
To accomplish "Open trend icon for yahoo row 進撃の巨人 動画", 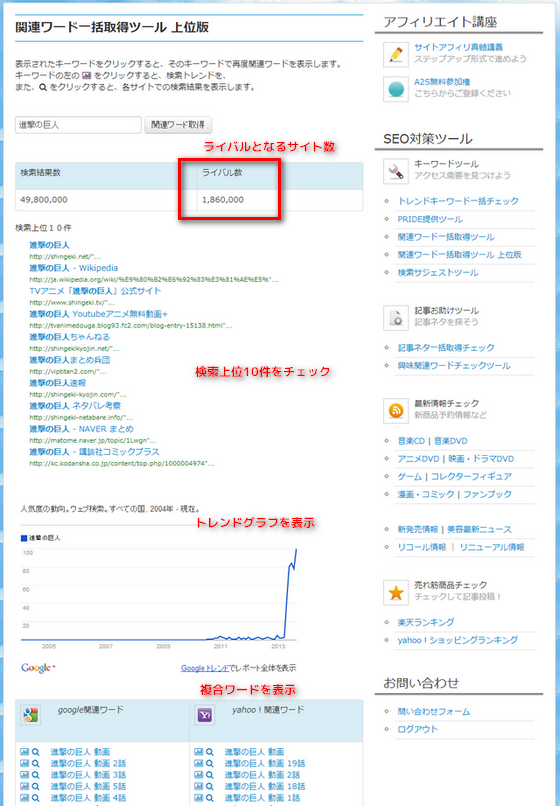I will 198,752.
